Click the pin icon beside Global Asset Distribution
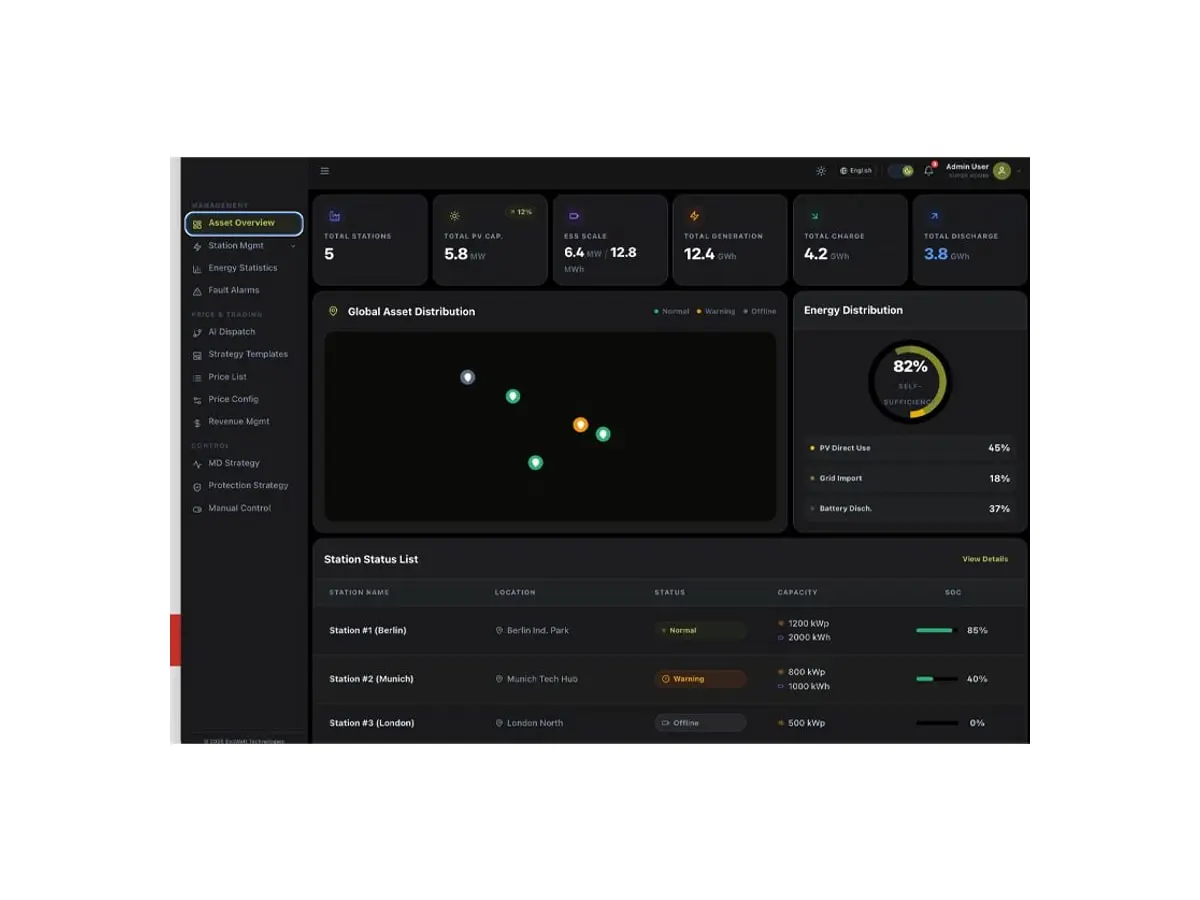Viewport: 1200px width, 900px height. [x=333, y=311]
